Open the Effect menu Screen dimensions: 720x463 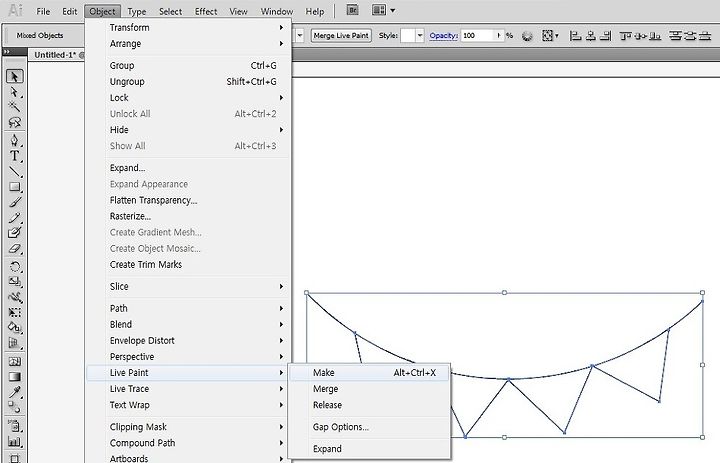pyautogui.click(x=206, y=11)
